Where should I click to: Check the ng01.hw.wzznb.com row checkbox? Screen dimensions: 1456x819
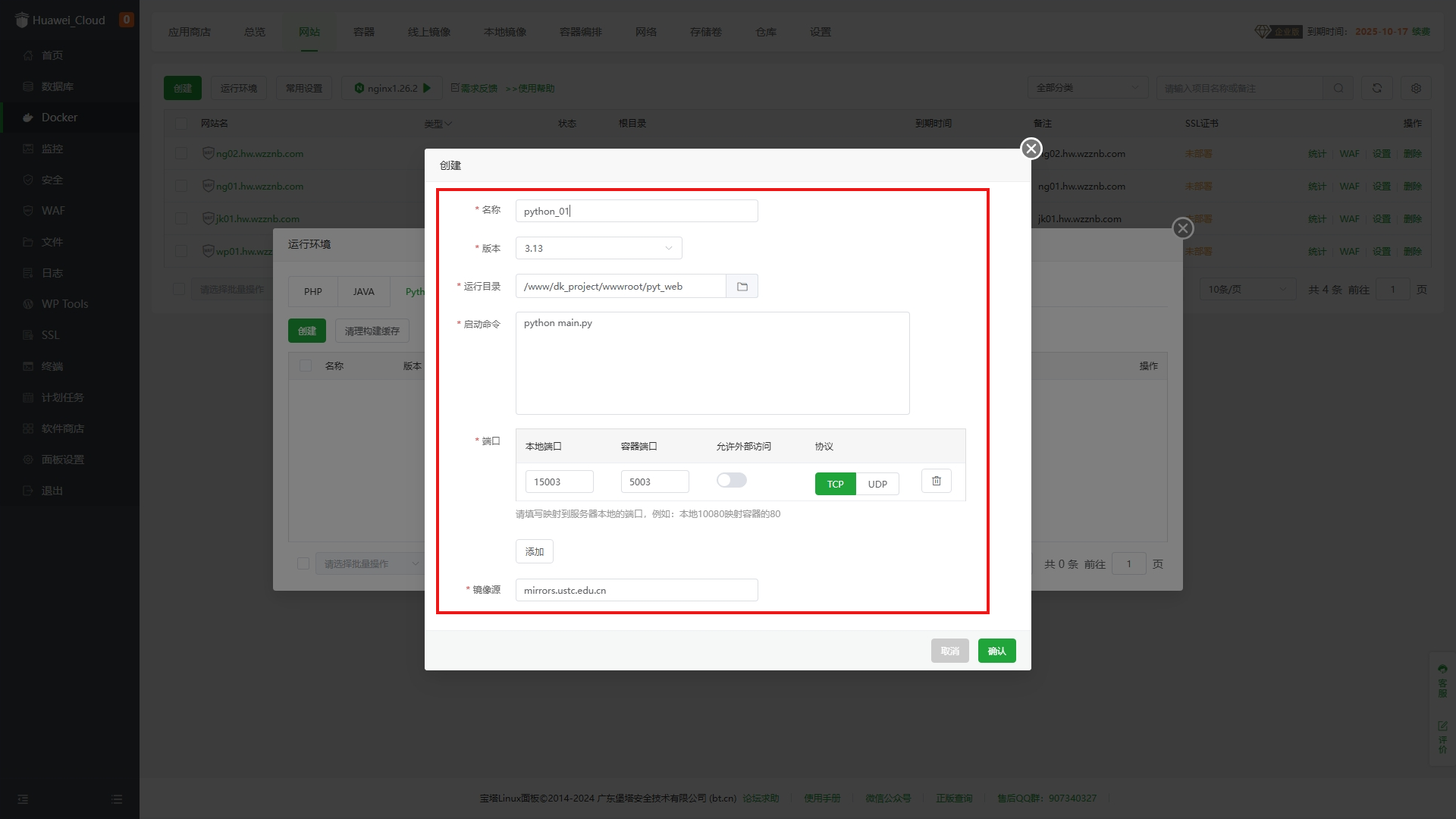tap(181, 186)
